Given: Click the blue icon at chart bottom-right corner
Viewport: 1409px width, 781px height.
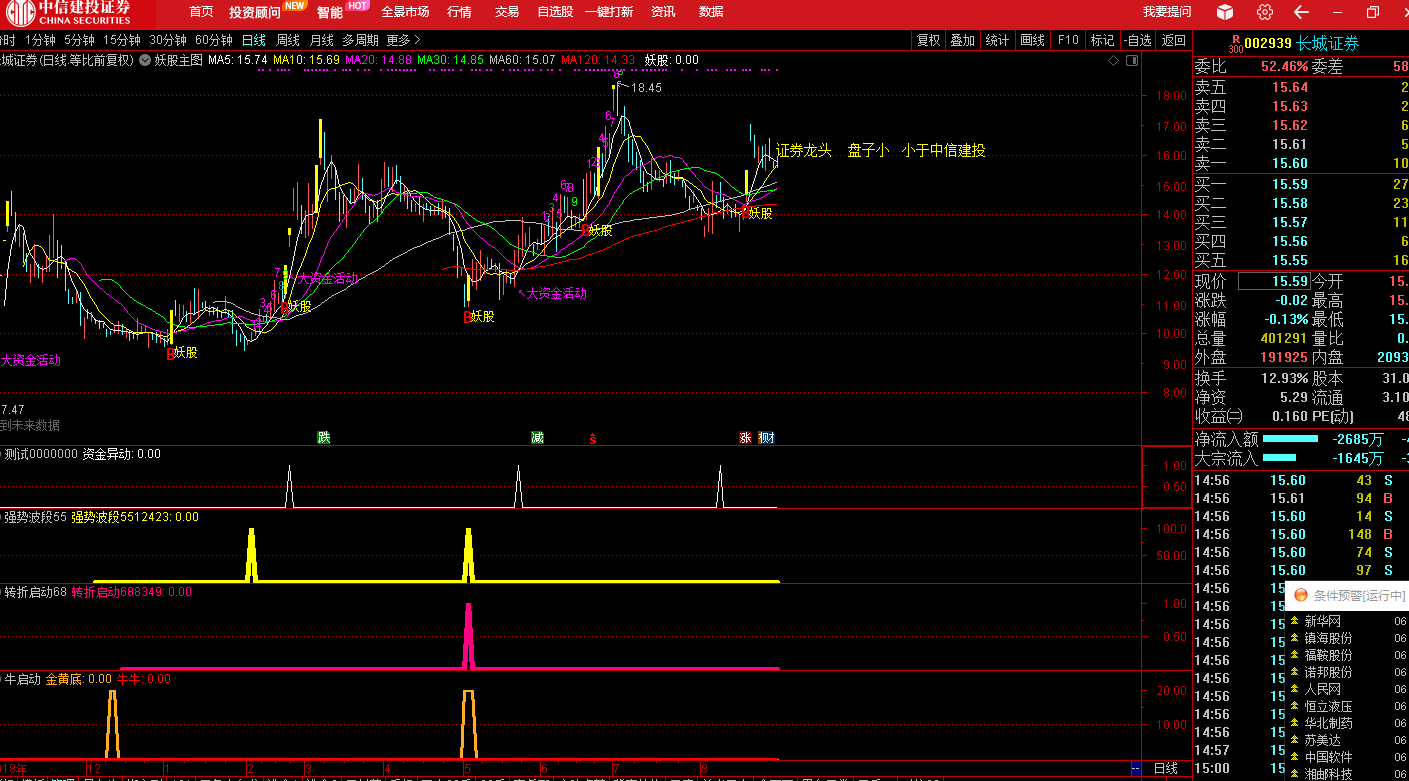Looking at the screenshot, I should tap(1136, 768).
